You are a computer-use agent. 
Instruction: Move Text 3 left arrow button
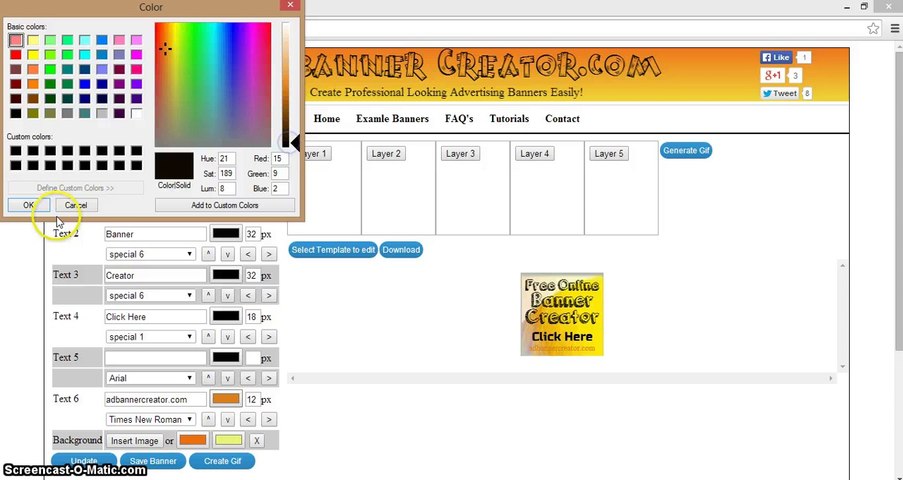[x=248, y=296]
